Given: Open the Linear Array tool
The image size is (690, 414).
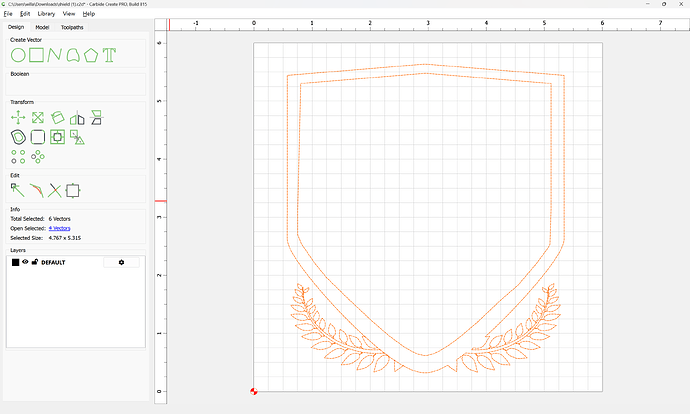Looking at the screenshot, I should (18, 157).
